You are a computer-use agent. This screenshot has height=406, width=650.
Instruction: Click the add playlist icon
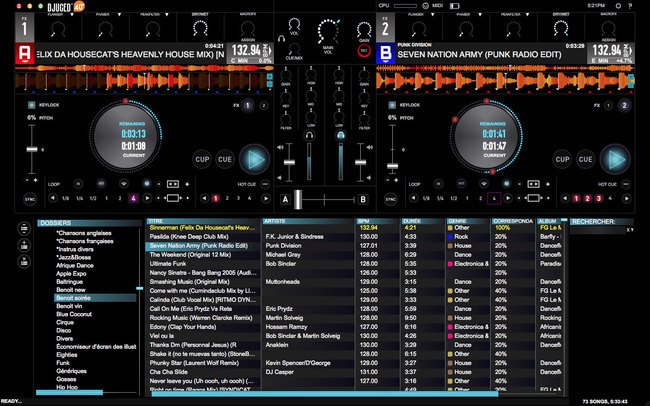pyautogui.click(x=24, y=245)
